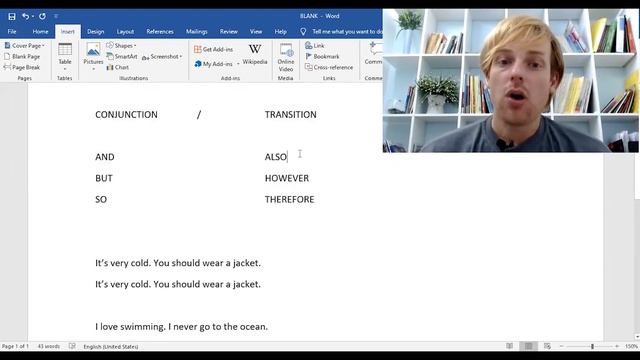Open the References tab
Image resolution: width=640 pixels, height=360 pixels.
[160, 31]
